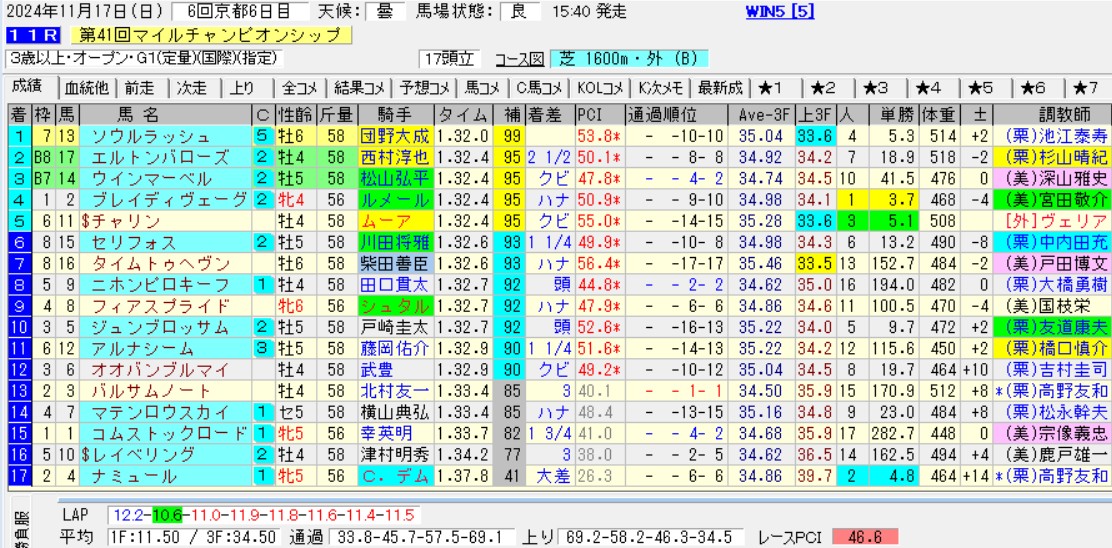Viewport: 1112px width, 548px height.
Task: Click the blue finish position 1 cell
Action: 18,136
